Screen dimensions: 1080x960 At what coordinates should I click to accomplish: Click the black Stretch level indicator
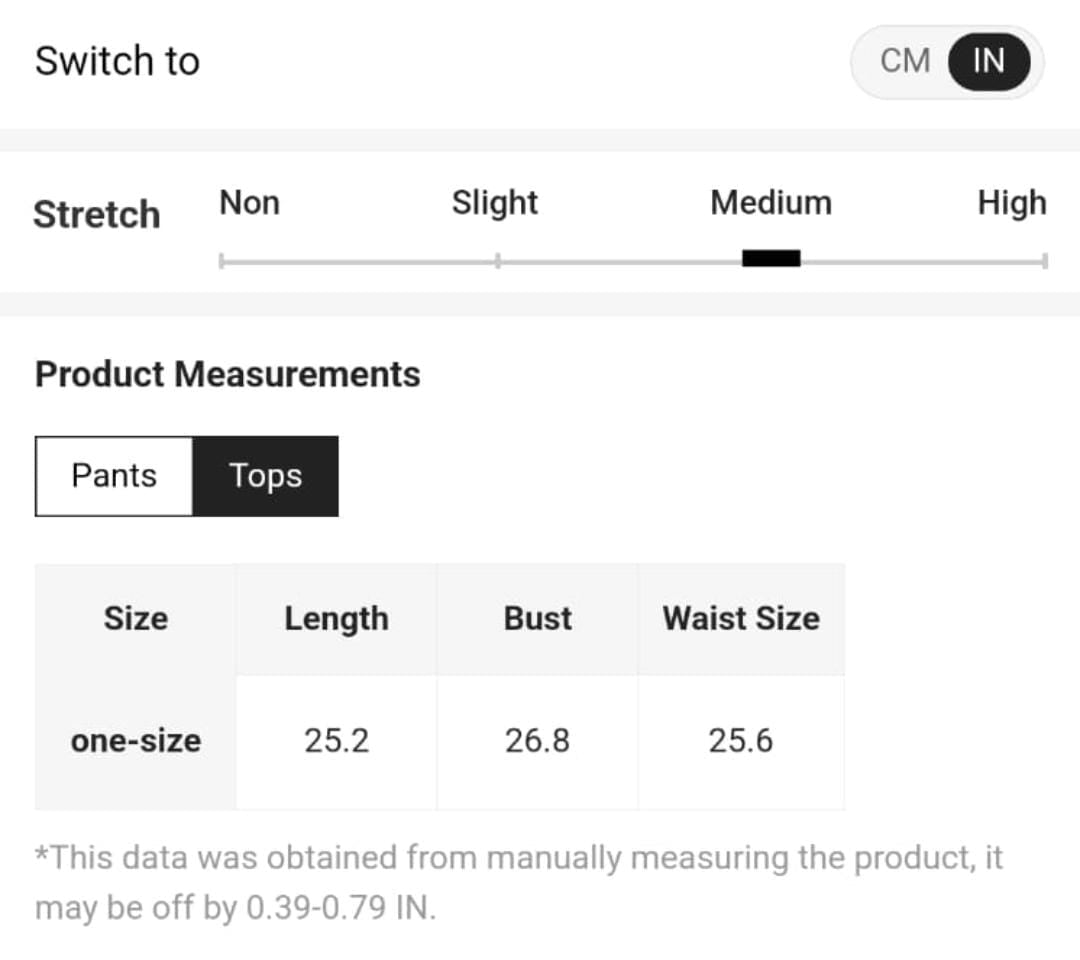point(771,259)
